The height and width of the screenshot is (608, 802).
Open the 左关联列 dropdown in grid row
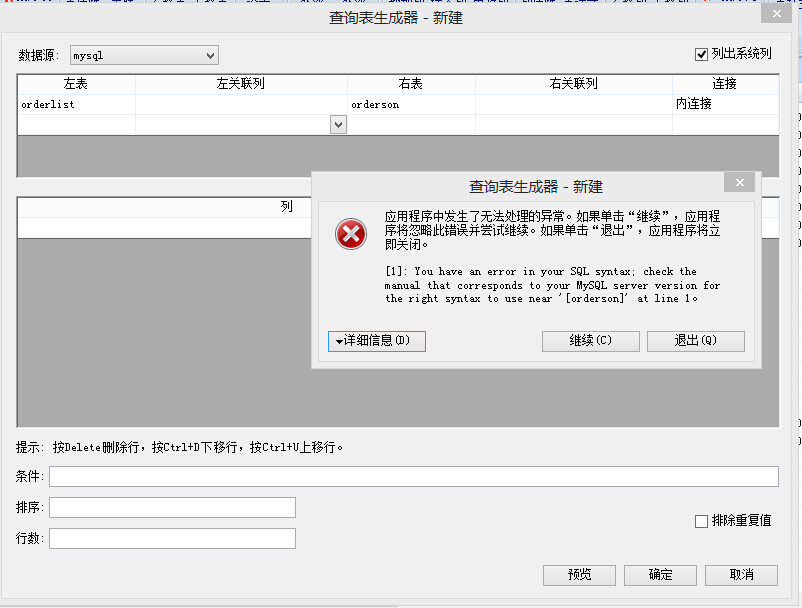pyautogui.click(x=338, y=124)
